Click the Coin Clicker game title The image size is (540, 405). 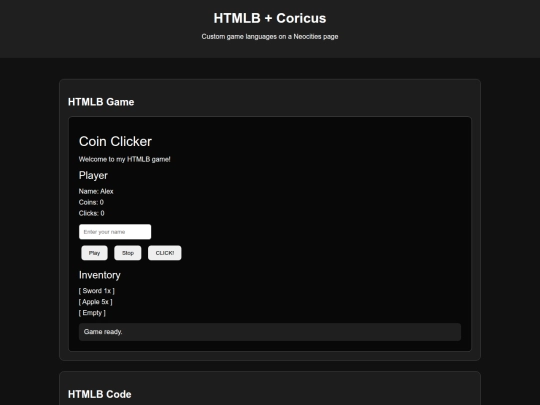tap(115, 141)
